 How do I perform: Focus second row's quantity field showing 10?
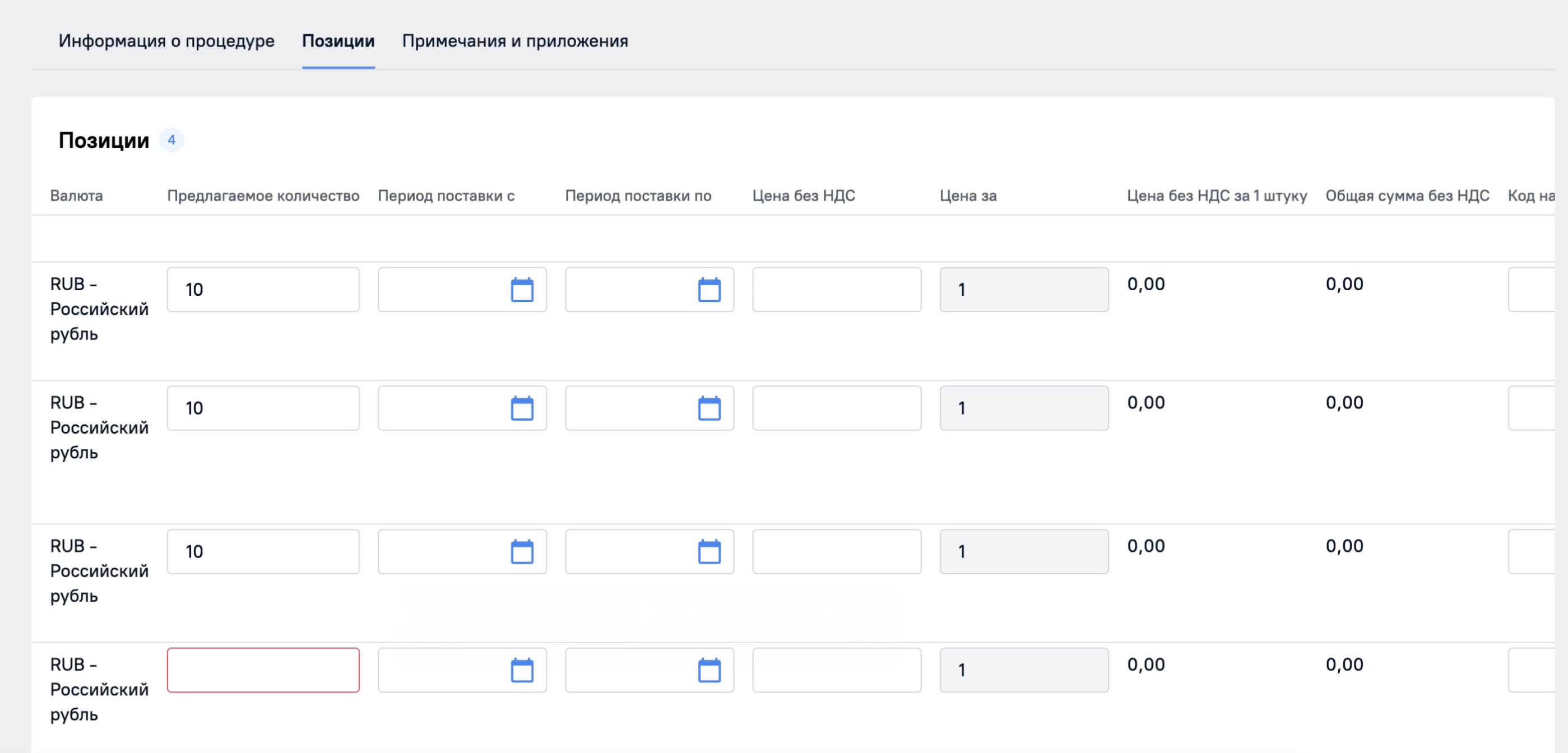(263, 408)
